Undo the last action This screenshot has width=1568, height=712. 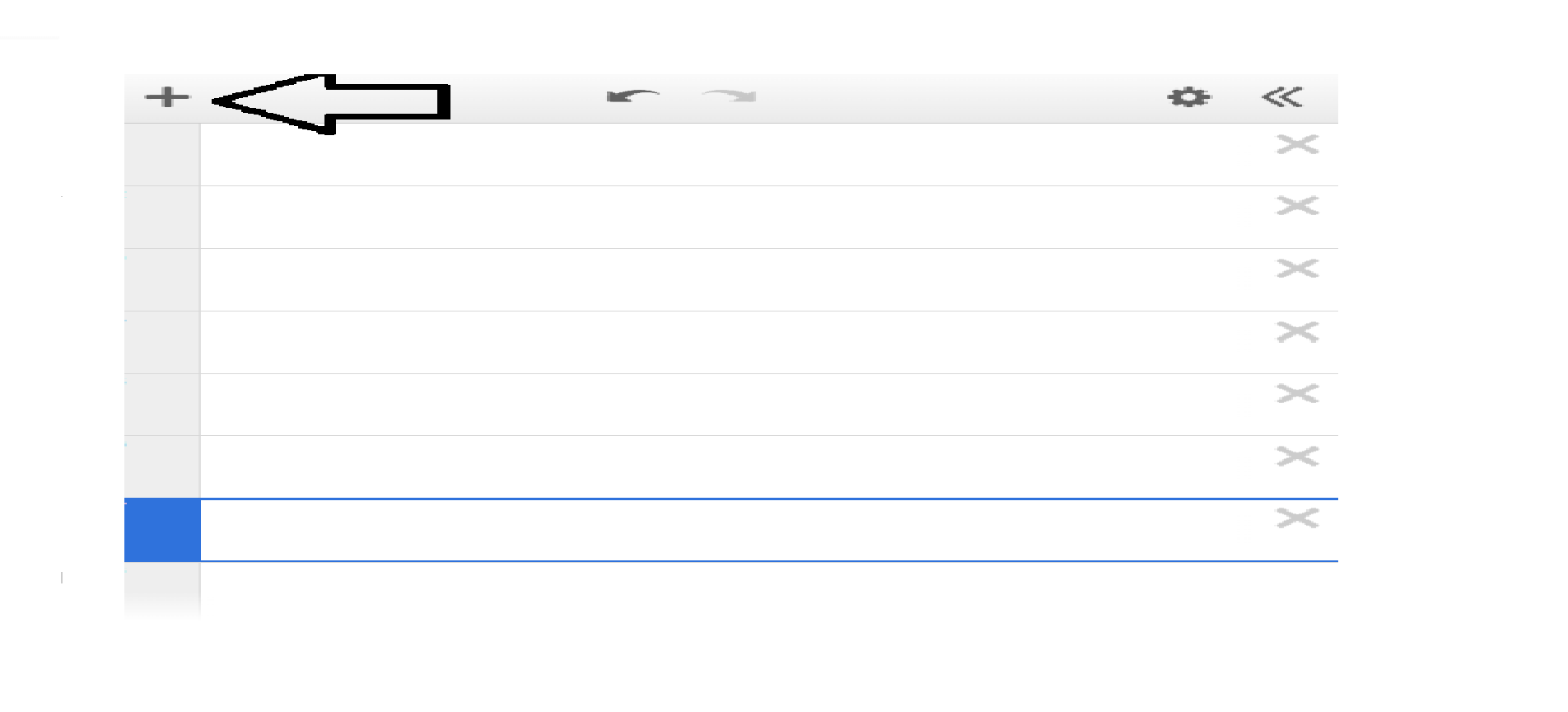(632, 97)
